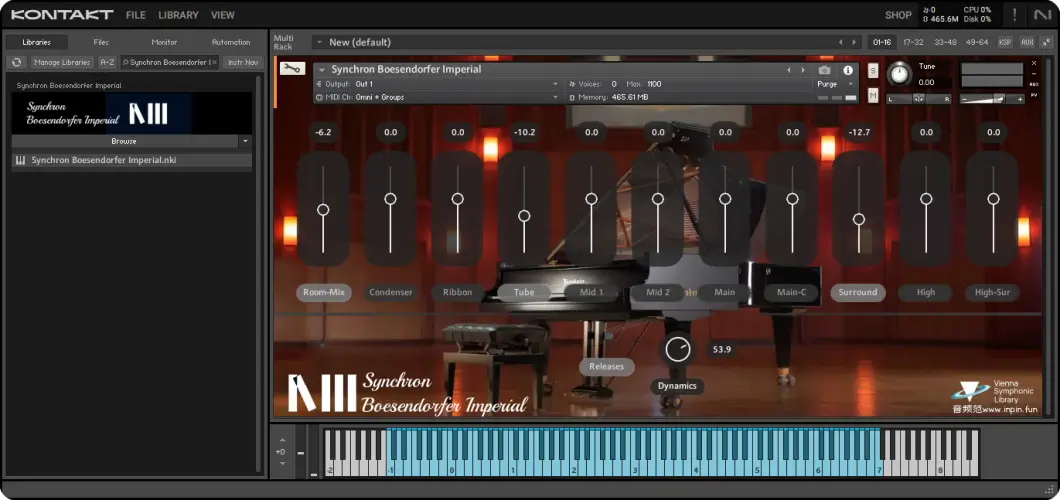Click the Tune knob
Image resolution: width=1060 pixels, height=500 pixels.
tap(899, 74)
